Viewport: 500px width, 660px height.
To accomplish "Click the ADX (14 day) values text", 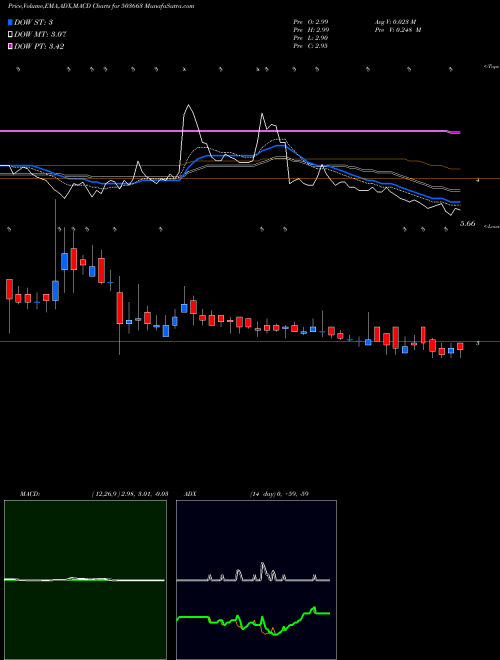I will click(279, 494).
